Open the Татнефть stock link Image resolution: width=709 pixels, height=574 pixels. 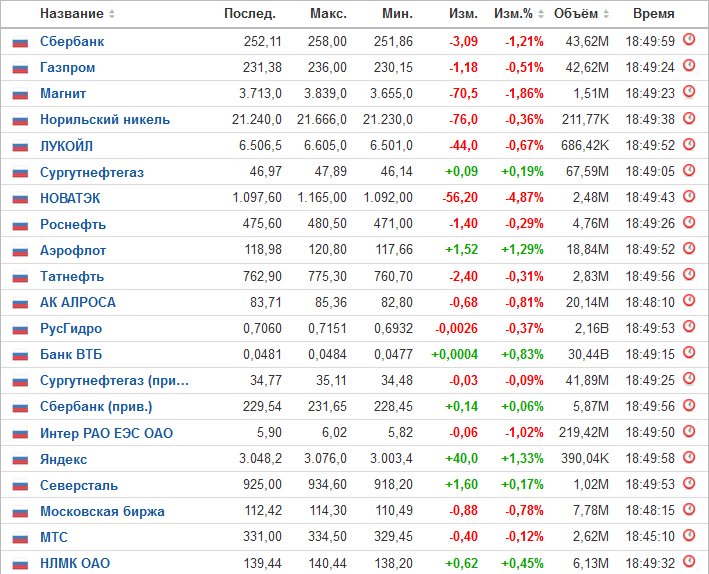coord(72,276)
